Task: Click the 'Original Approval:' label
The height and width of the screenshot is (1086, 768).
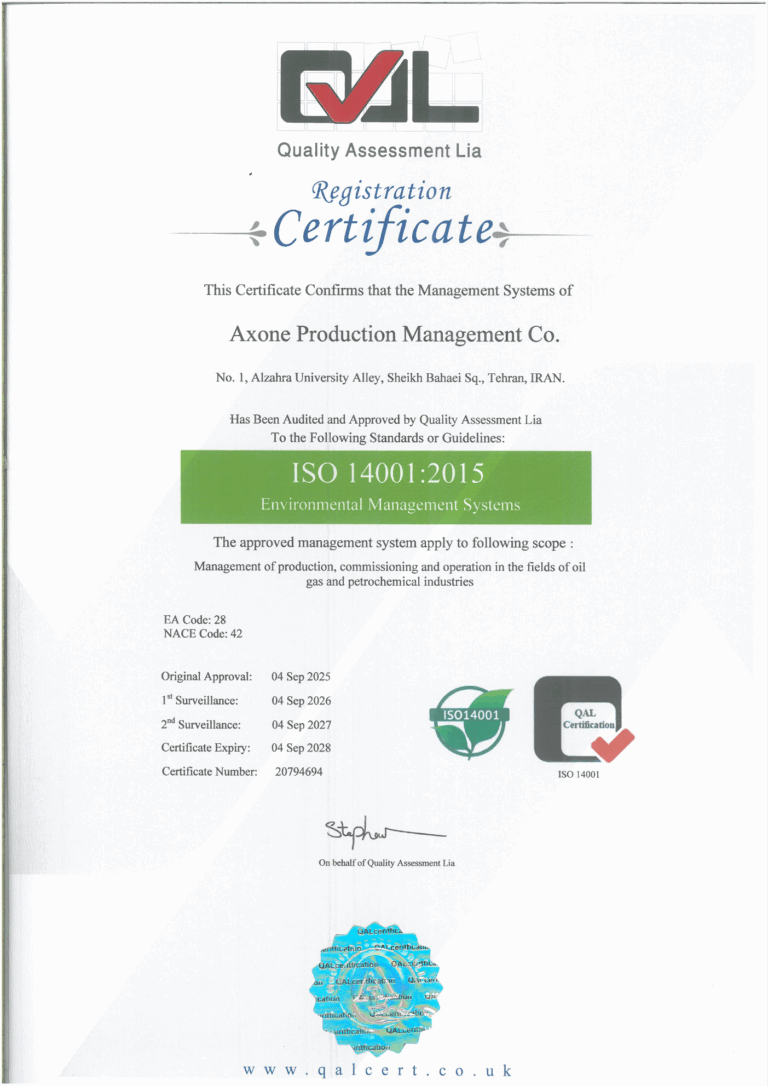Action: 206,677
